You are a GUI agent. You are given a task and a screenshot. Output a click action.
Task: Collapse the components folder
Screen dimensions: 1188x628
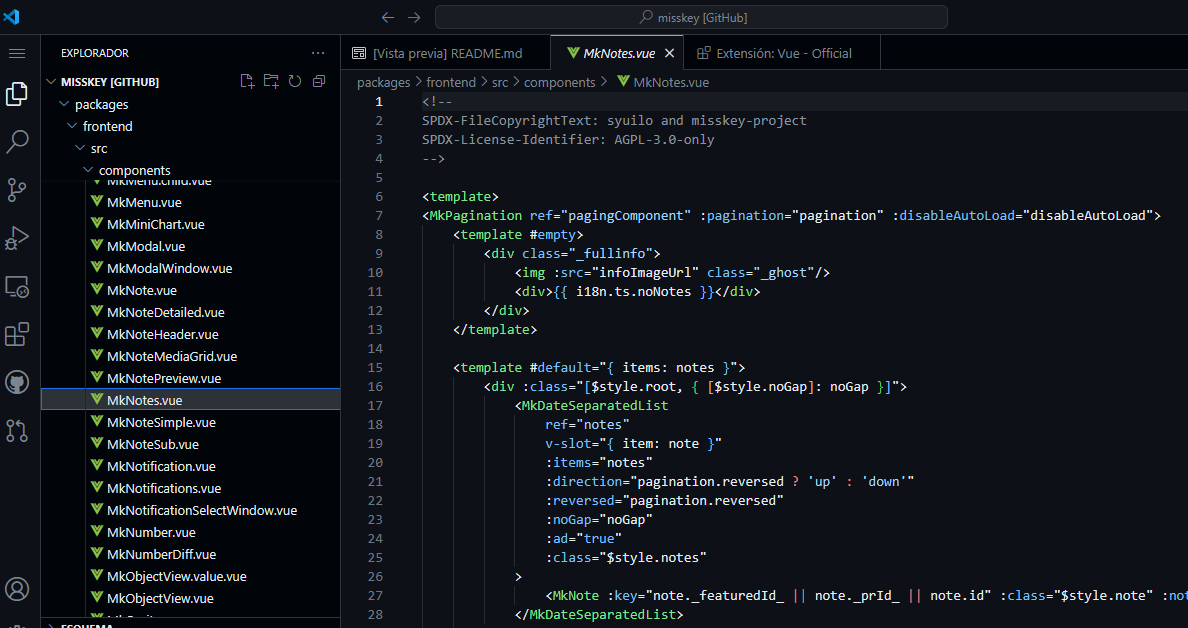tap(134, 170)
